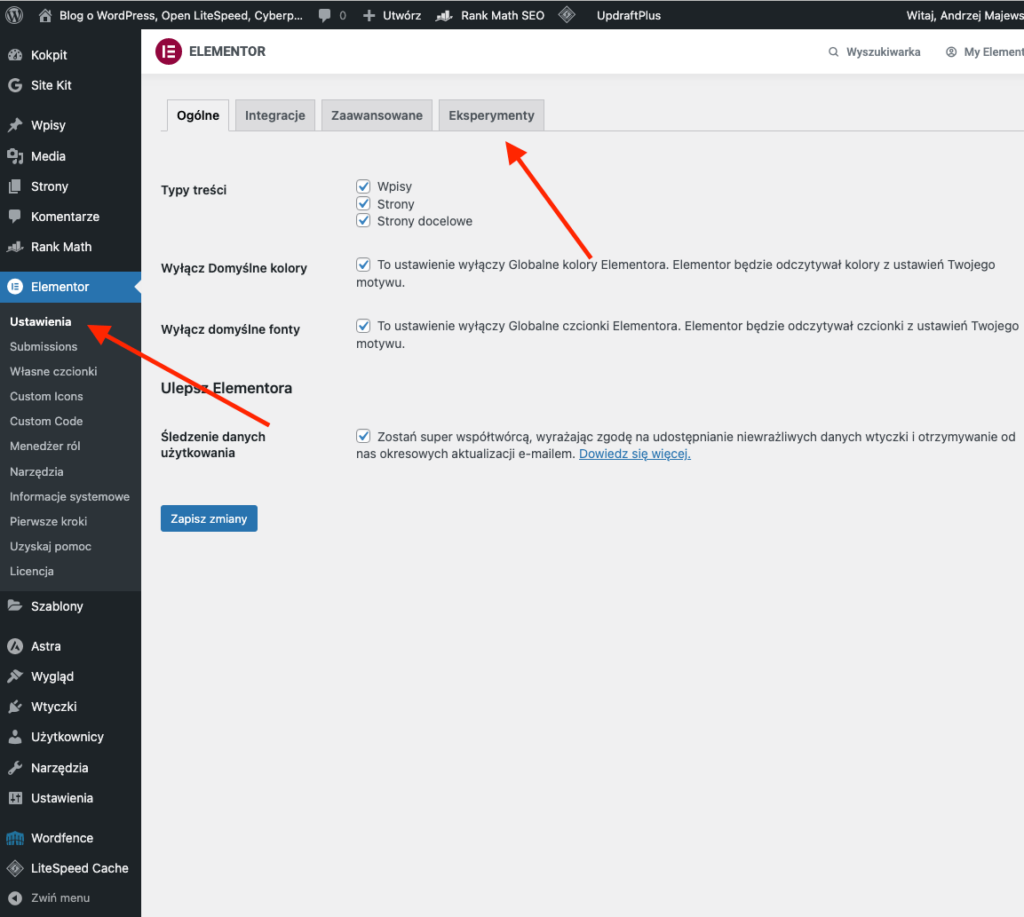Click the Zwiń menu collapse arrow icon
1024x917 pixels.
point(15,898)
